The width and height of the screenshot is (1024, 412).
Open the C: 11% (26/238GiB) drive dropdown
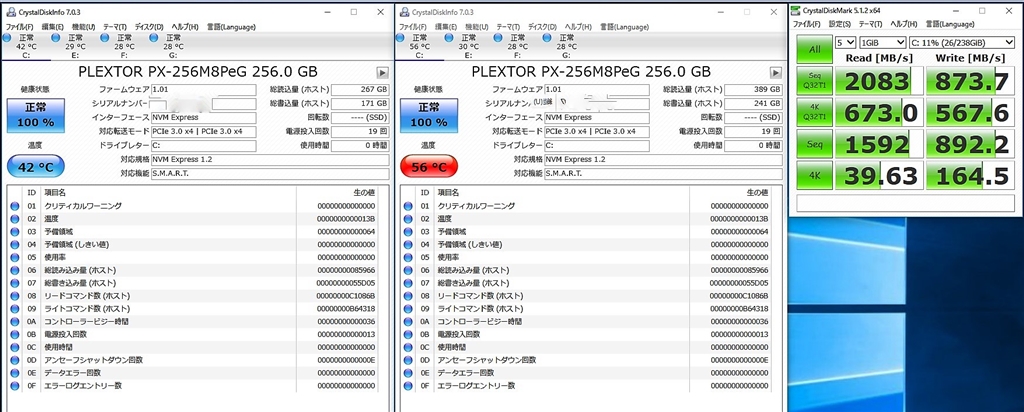[x=963, y=42]
